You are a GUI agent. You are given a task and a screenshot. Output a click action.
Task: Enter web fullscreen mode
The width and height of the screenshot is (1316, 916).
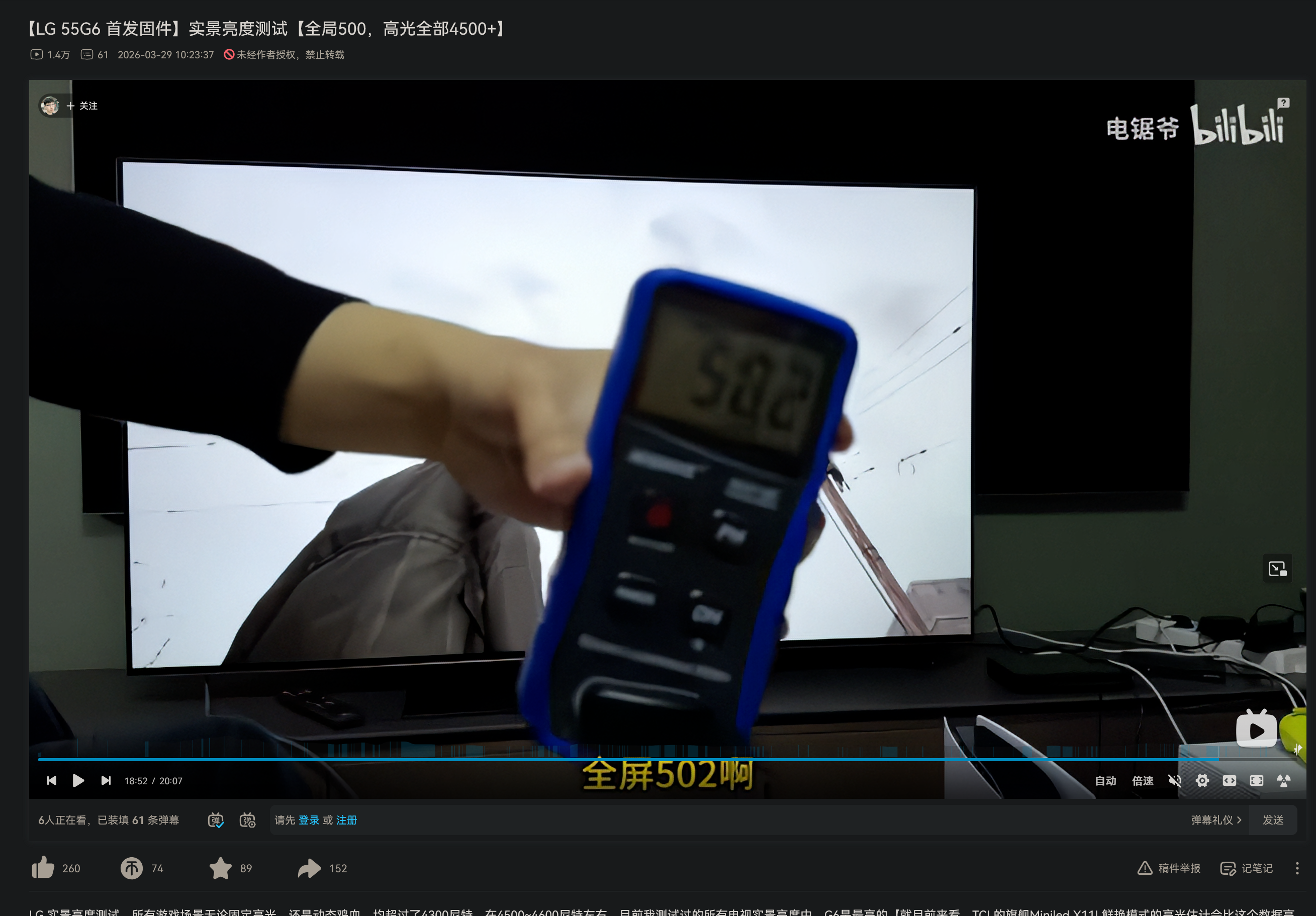click(x=1229, y=781)
